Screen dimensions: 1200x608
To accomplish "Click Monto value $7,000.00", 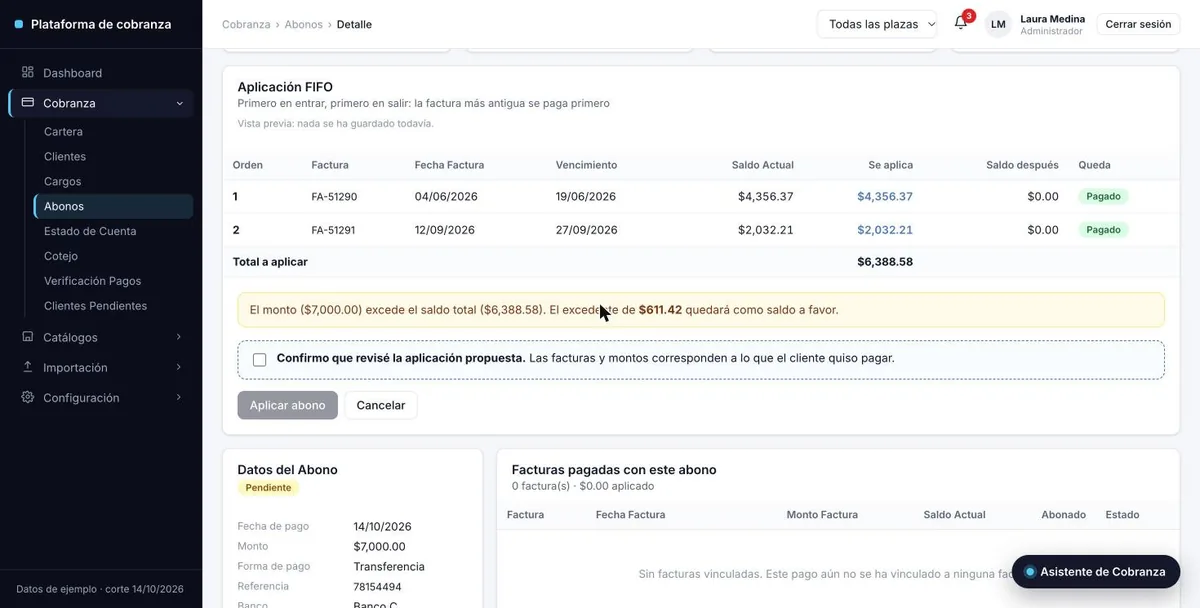I will (x=379, y=547).
